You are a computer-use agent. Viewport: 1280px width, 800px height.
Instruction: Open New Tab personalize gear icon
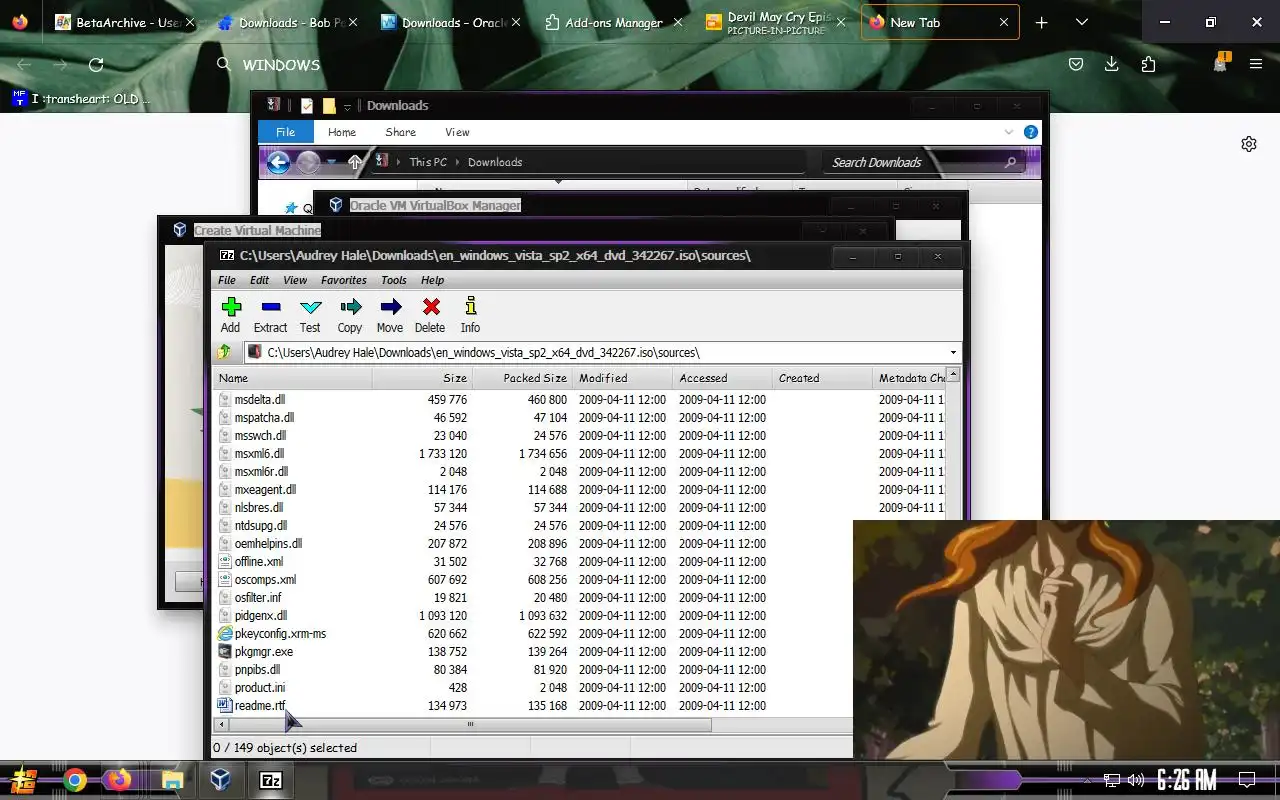pos(1249,144)
